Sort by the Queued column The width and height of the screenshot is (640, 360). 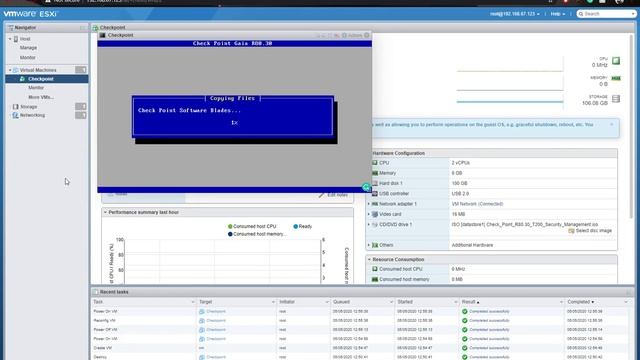(341, 302)
